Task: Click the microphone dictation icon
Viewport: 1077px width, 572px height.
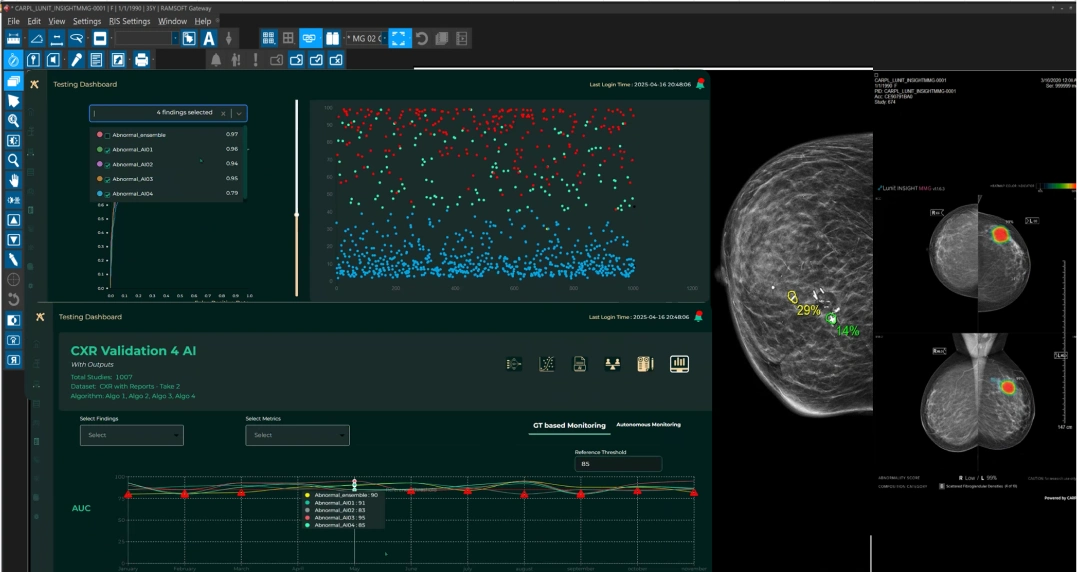Action: [x=76, y=60]
